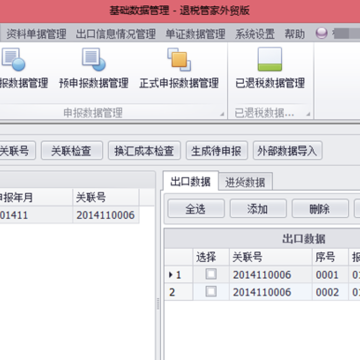This screenshot has width=360, height=360.
Task: Click the purple orb icon in menu bar
Action: [x=321, y=33]
